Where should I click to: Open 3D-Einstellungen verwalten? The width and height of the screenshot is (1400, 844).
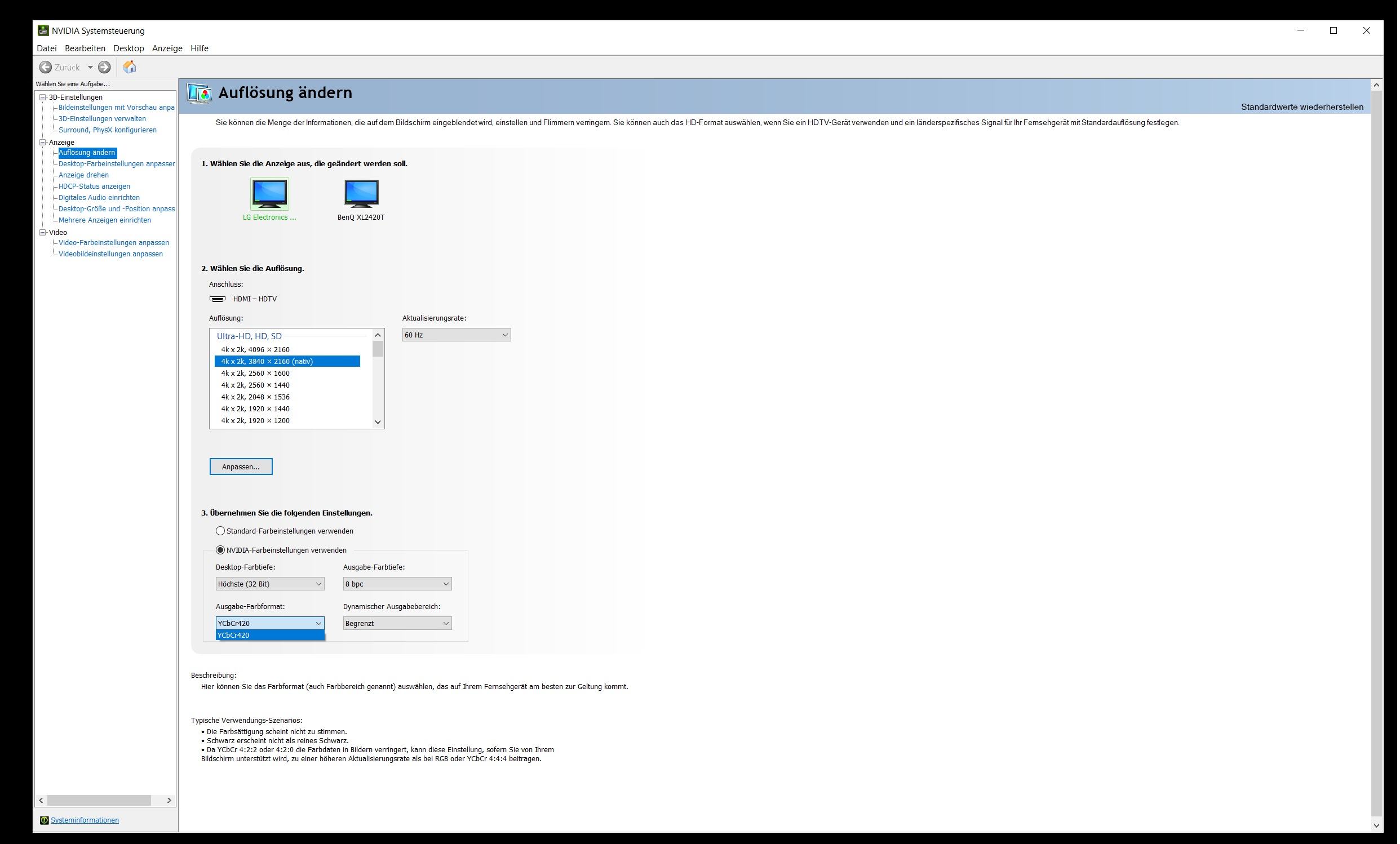(x=102, y=119)
